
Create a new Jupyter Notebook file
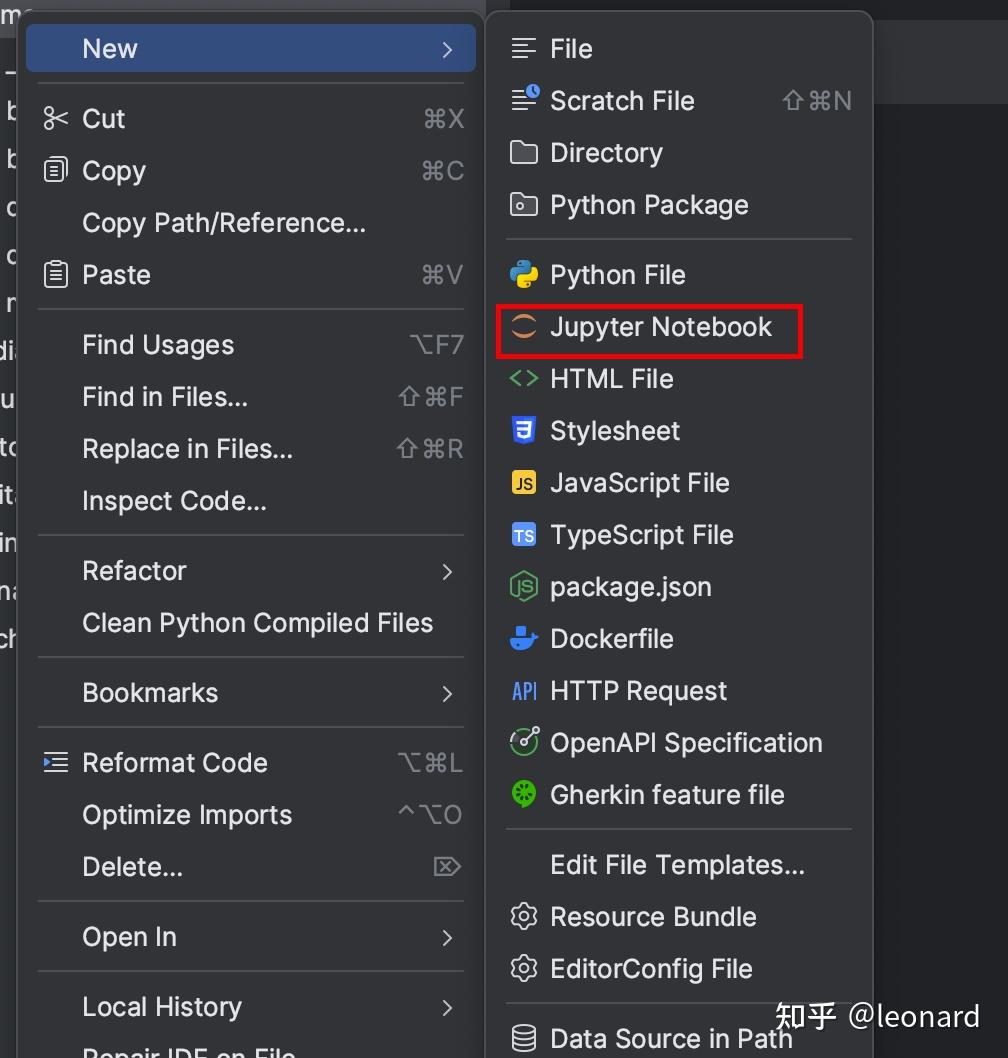pos(660,326)
